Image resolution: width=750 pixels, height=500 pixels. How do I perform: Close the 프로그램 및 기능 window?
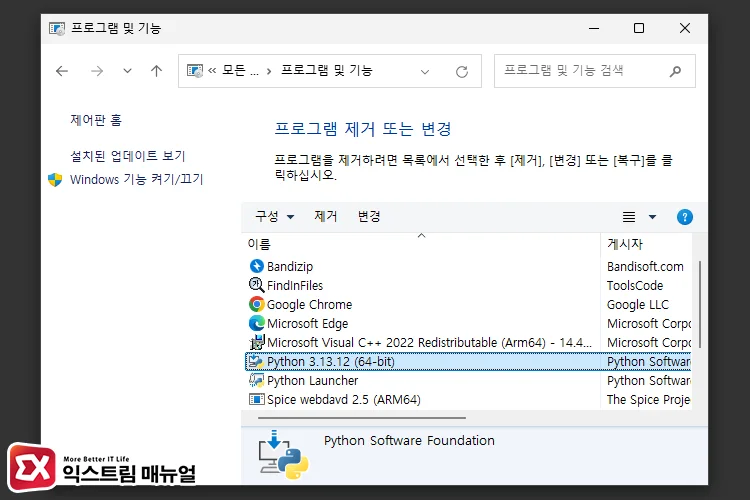(685, 28)
